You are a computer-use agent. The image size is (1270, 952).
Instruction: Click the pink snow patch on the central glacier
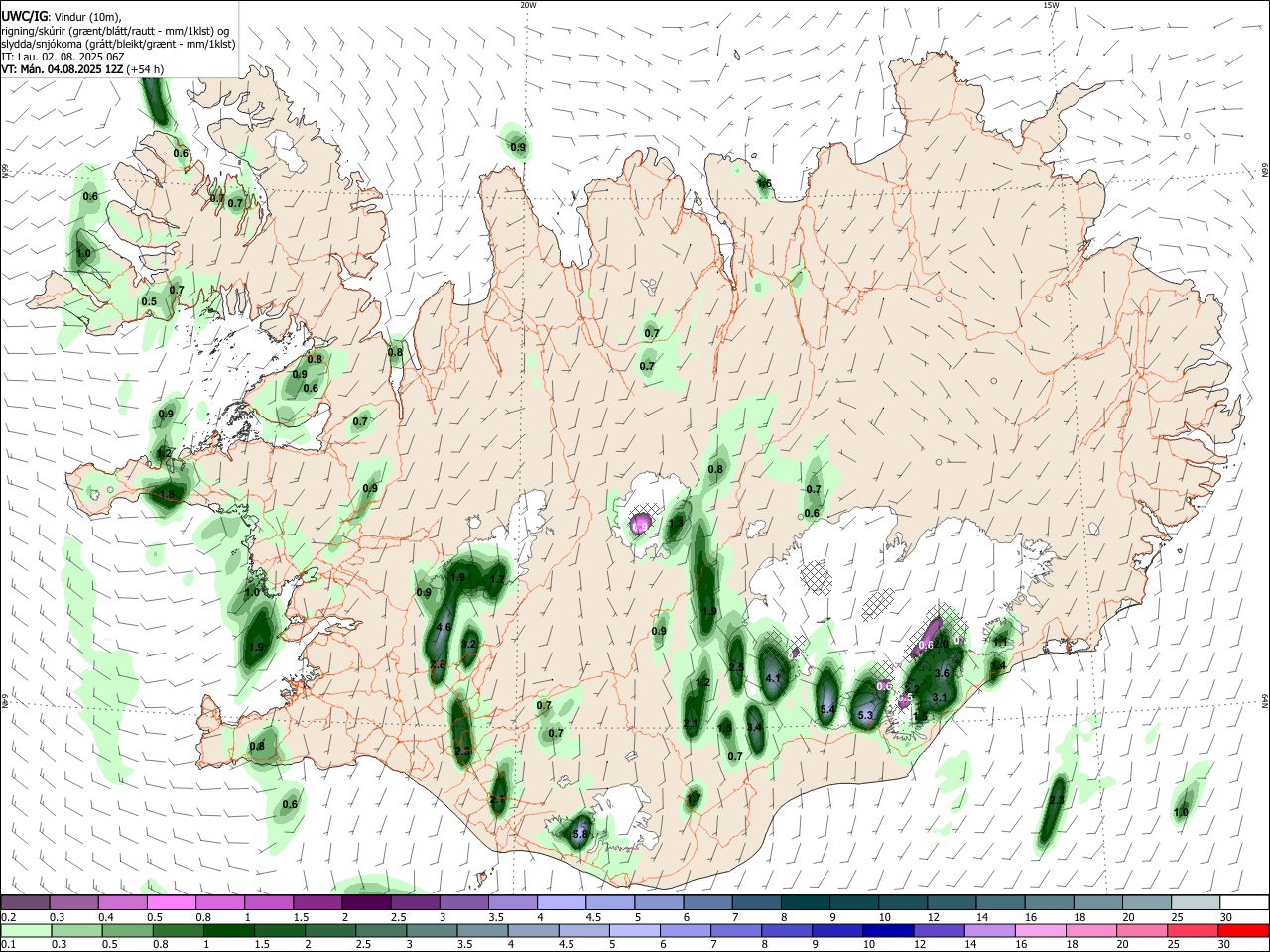click(641, 522)
